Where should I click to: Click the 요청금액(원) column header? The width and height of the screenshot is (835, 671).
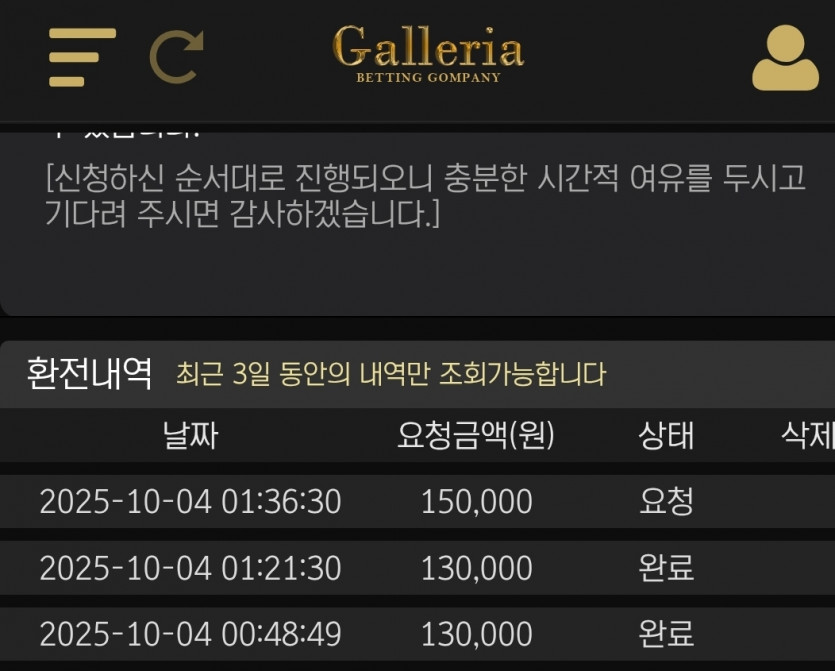pyautogui.click(x=476, y=436)
